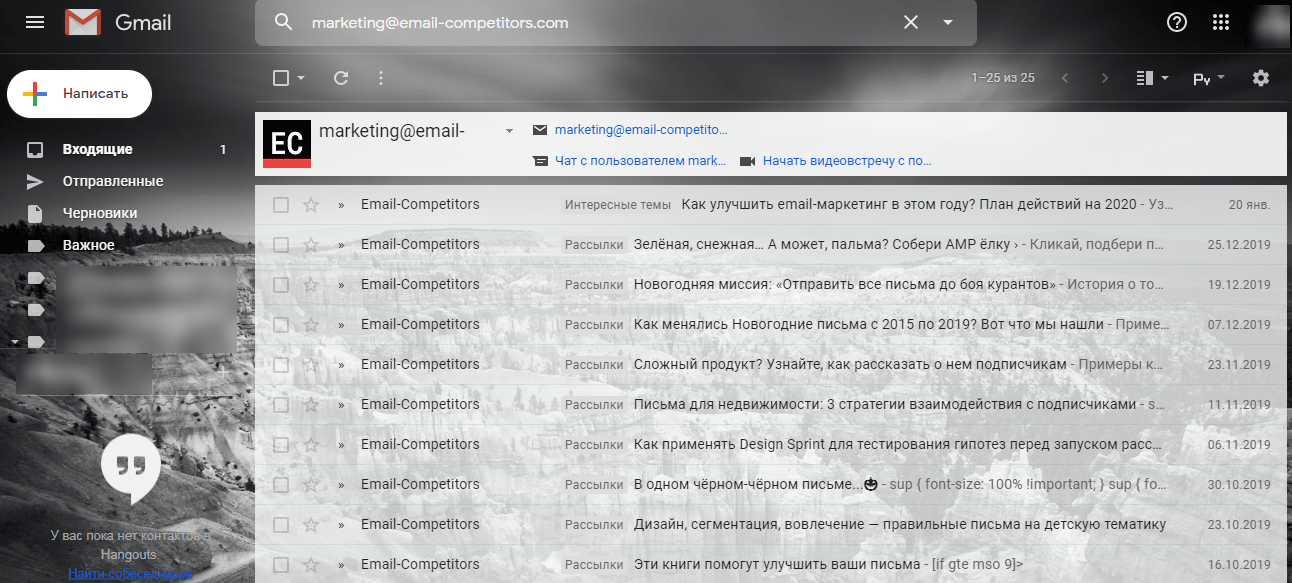Image resolution: width=1292 pixels, height=583 pixels.
Task: Open the Google apps grid
Action: click(1221, 22)
